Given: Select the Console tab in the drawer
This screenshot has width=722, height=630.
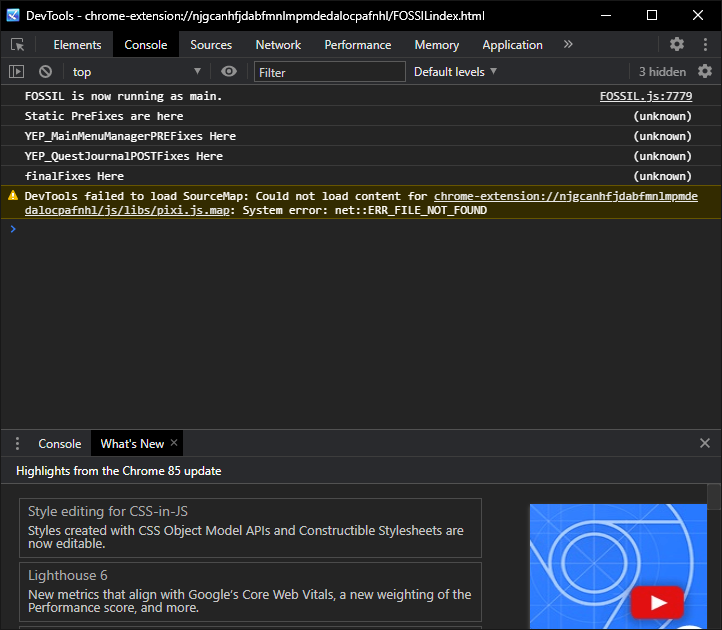Looking at the screenshot, I should coord(59,443).
